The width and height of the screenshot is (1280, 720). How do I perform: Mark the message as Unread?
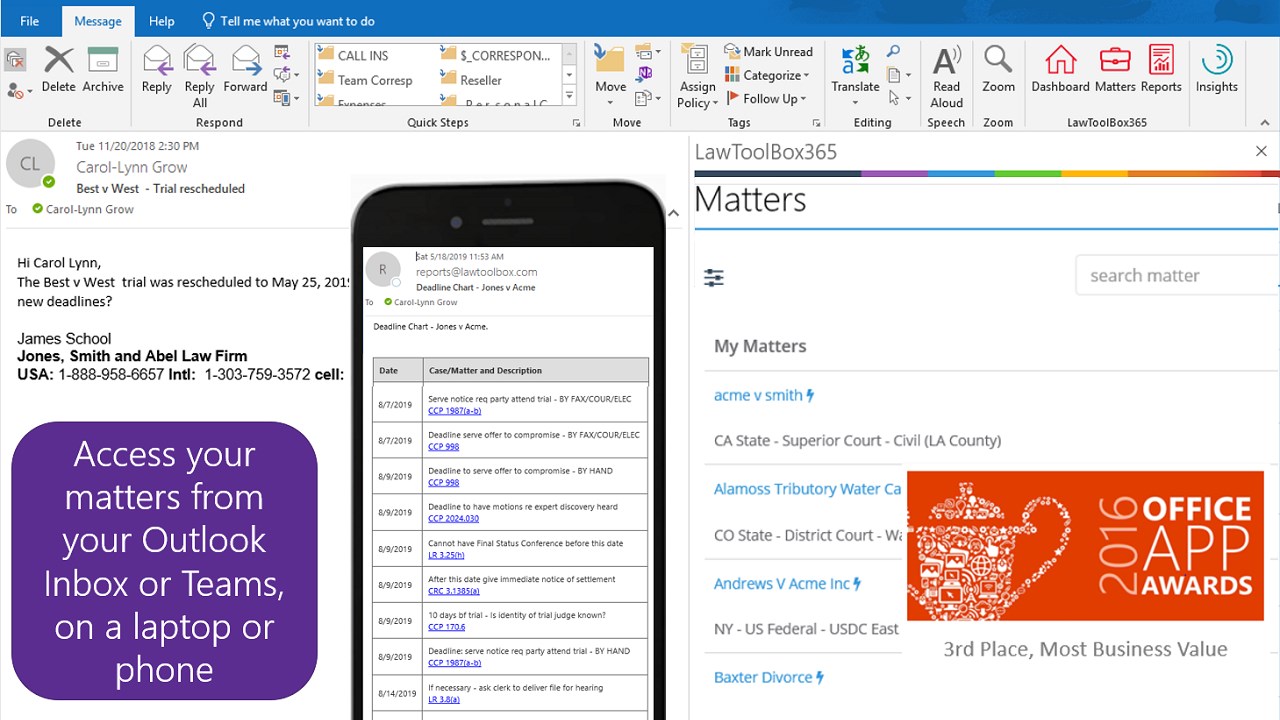click(x=768, y=52)
